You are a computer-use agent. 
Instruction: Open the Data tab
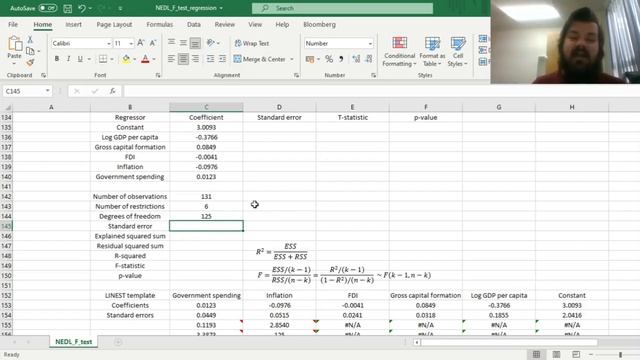click(x=194, y=24)
